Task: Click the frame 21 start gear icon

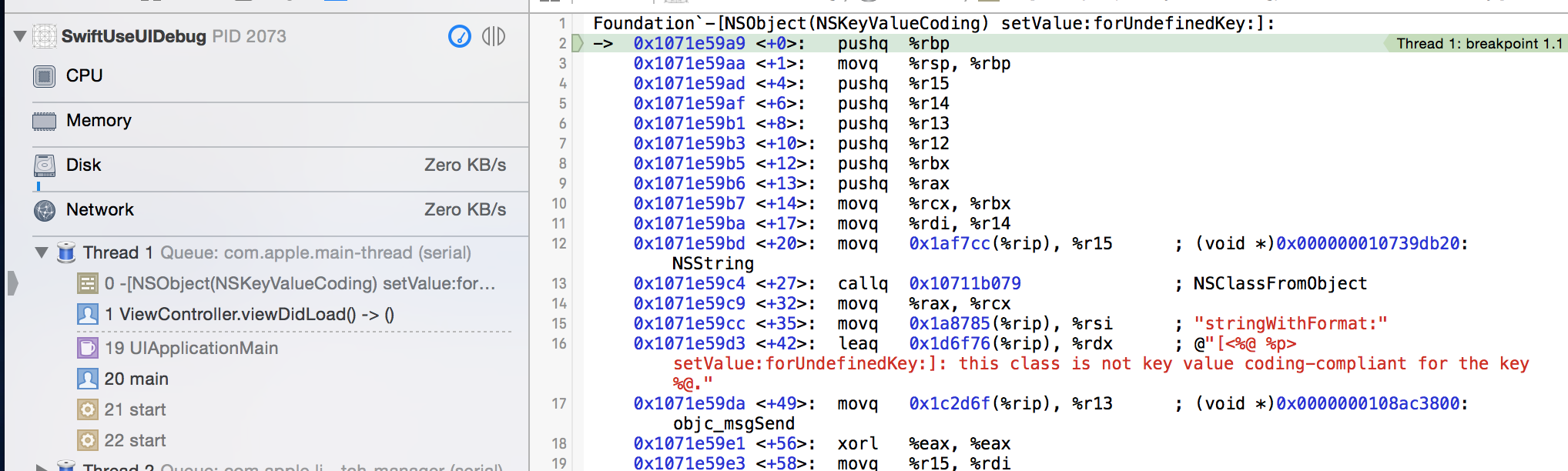Action: point(88,409)
